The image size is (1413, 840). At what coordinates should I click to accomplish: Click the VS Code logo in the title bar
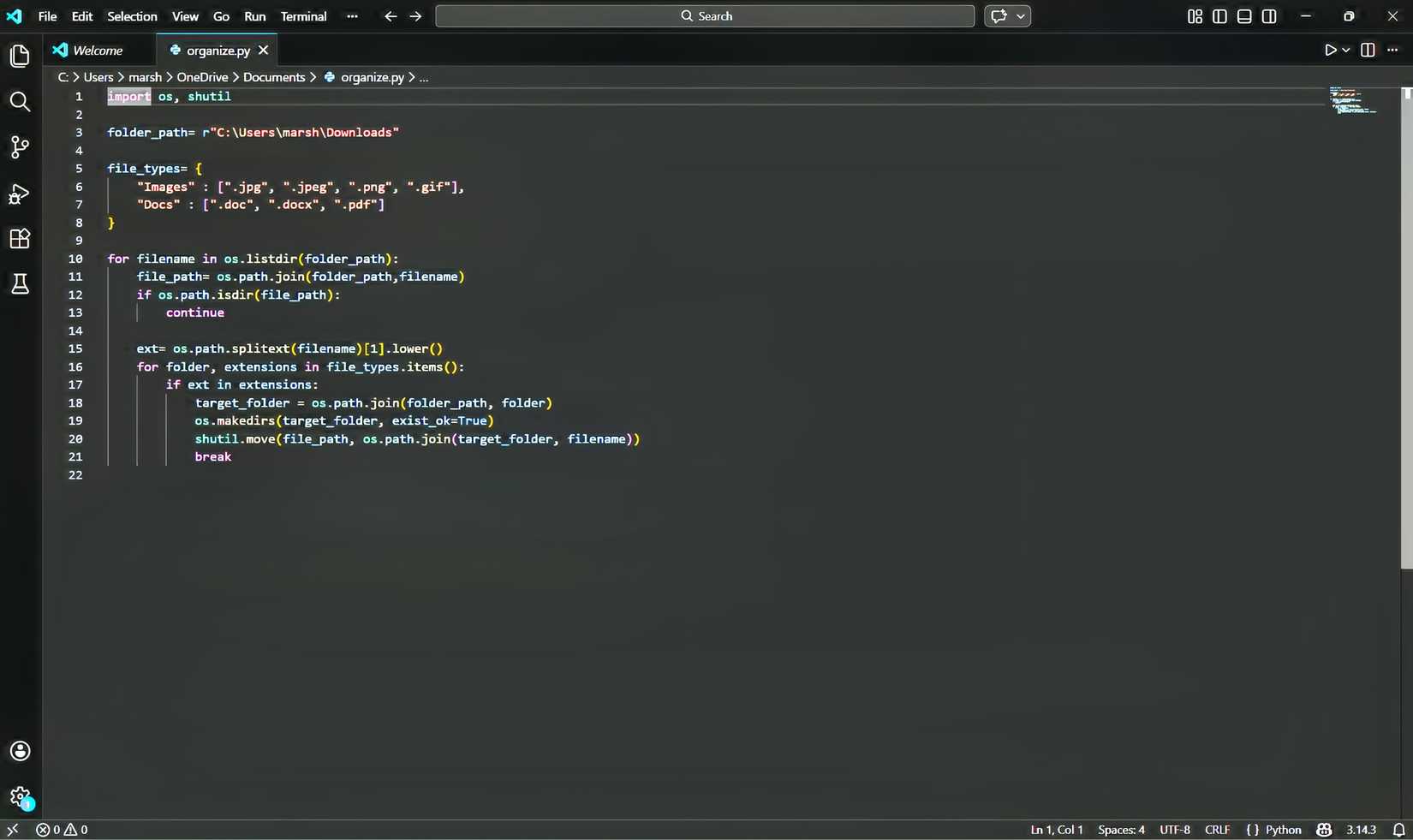(15, 16)
